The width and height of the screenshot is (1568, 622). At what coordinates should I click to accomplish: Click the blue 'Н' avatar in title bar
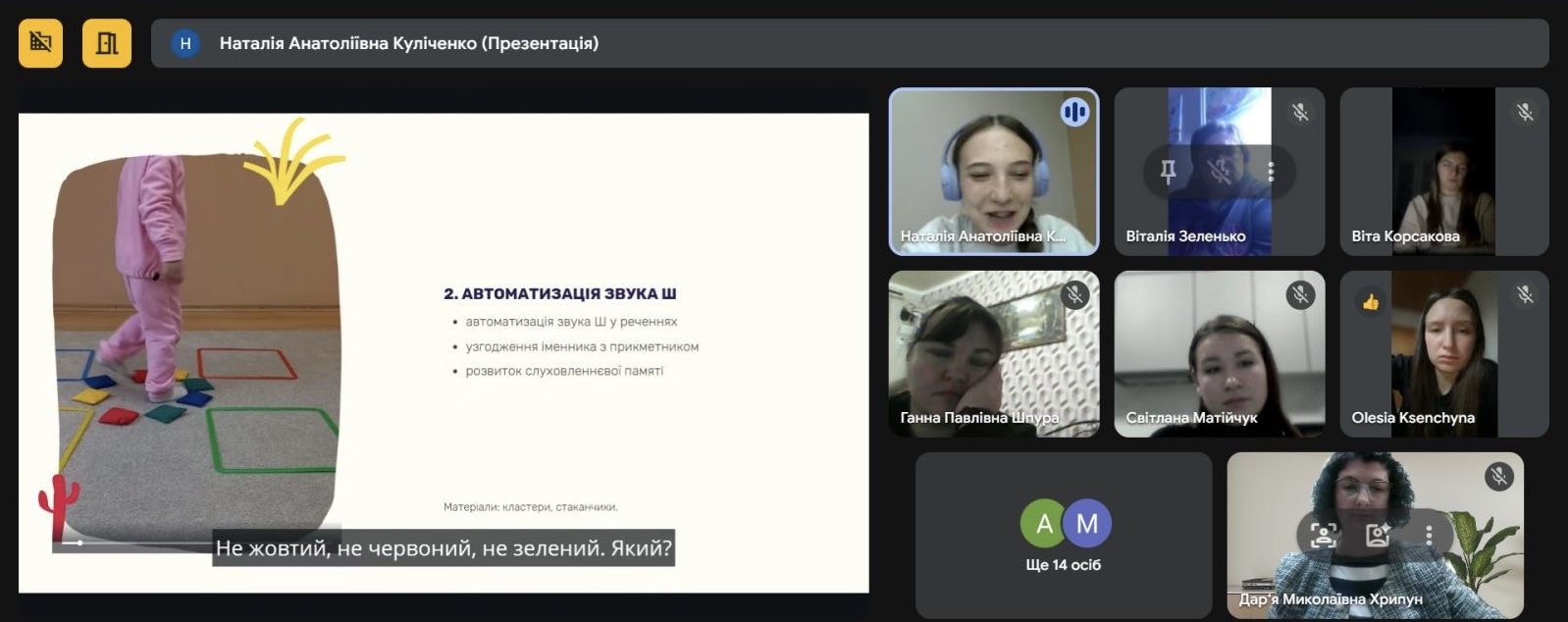pyautogui.click(x=184, y=43)
